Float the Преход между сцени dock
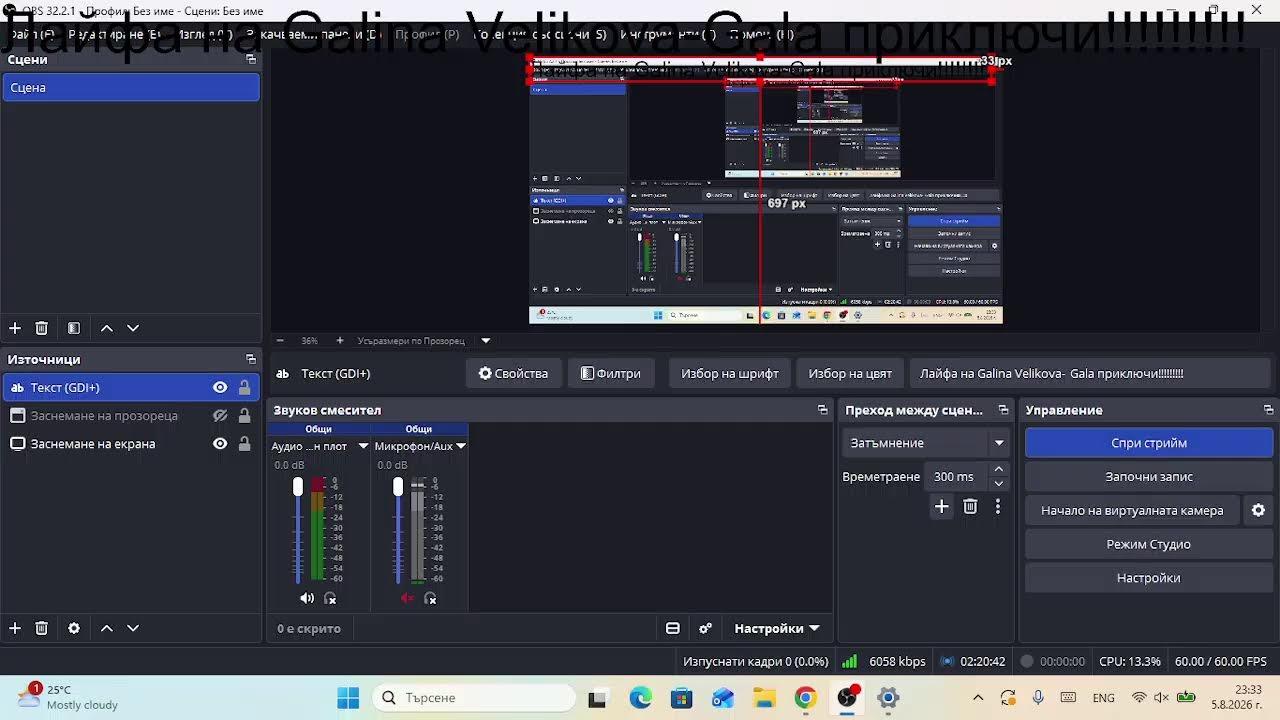The height and width of the screenshot is (720, 1280). (x=1004, y=410)
